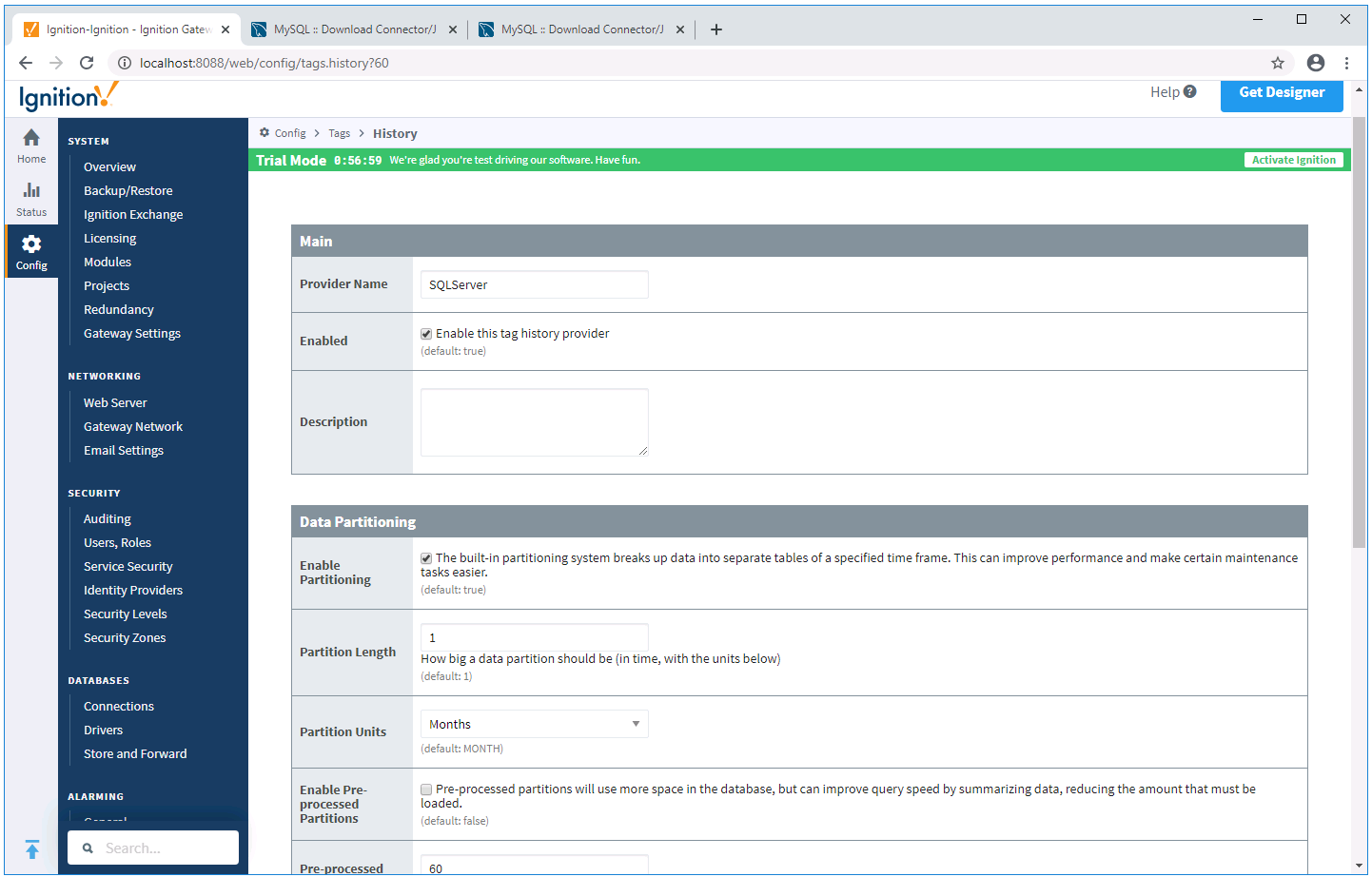Screen dimensions: 1372x877
Task: Click the Help question mark icon
Action: [x=1190, y=92]
